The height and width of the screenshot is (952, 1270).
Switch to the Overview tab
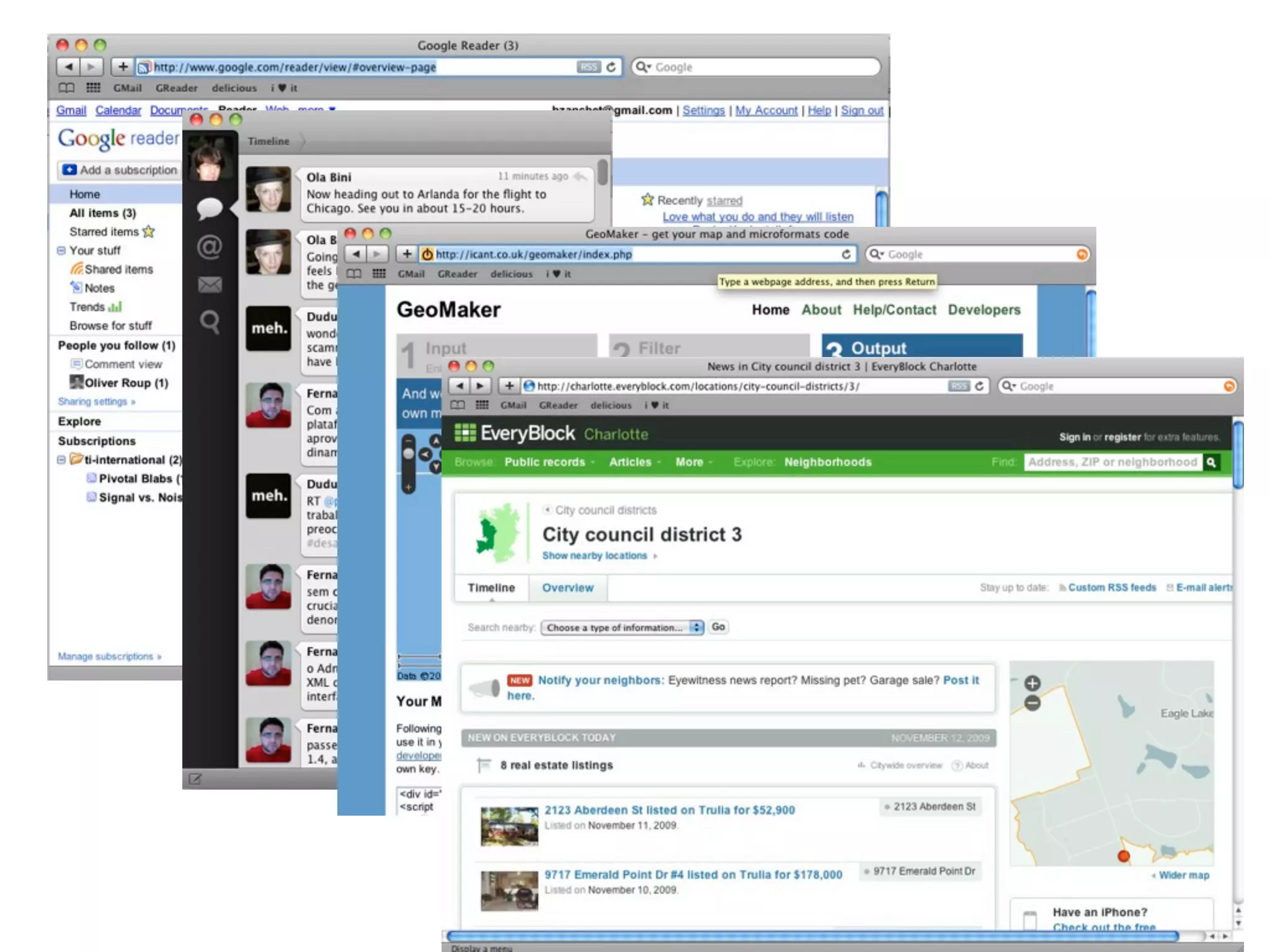[x=567, y=588]
